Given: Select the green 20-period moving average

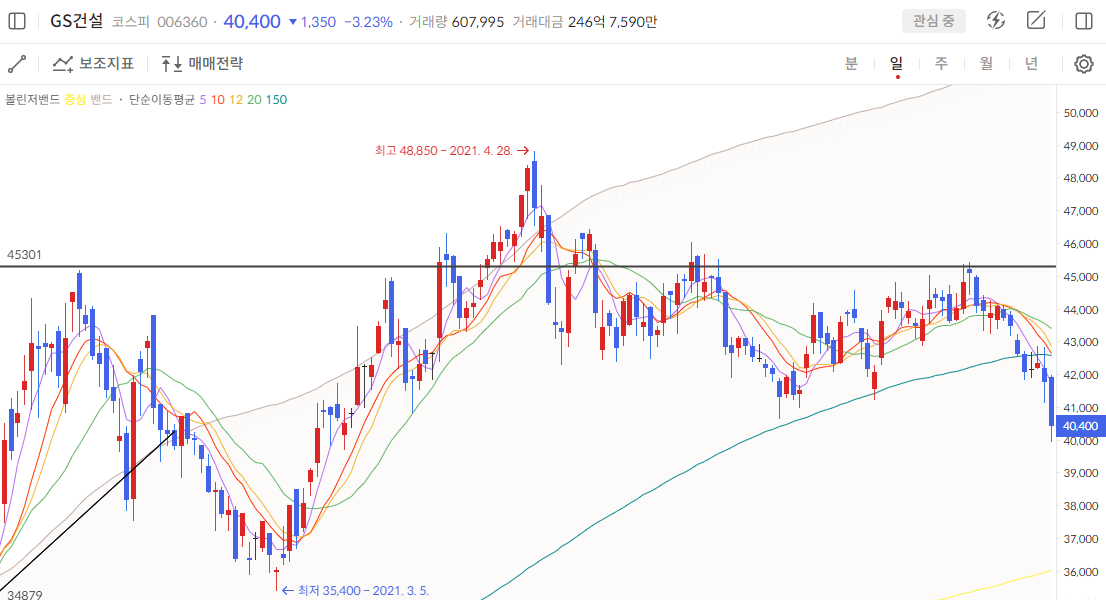Looking at the screenshot, I should 254,99.
